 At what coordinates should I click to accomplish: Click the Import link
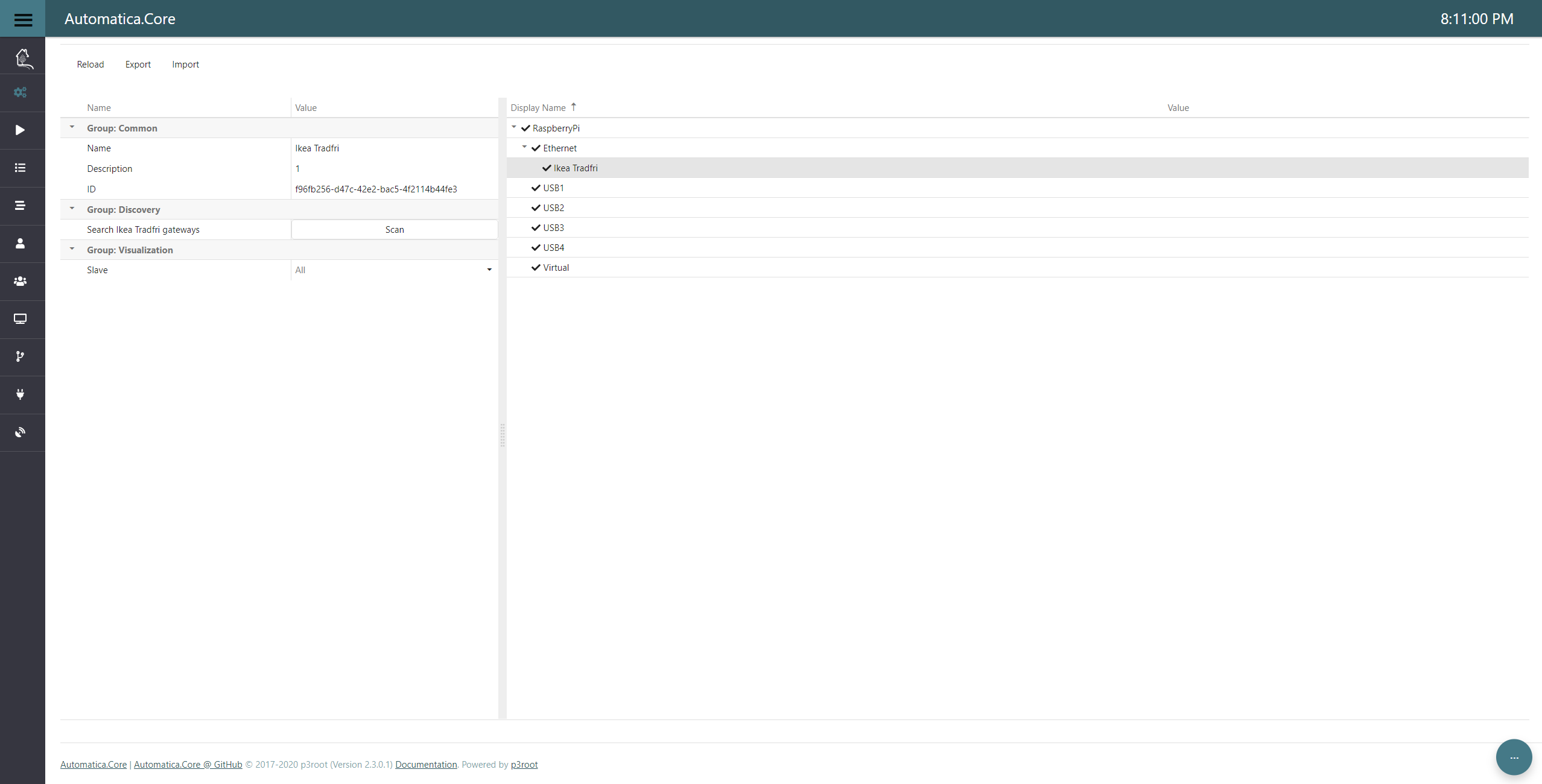[186, 64]
